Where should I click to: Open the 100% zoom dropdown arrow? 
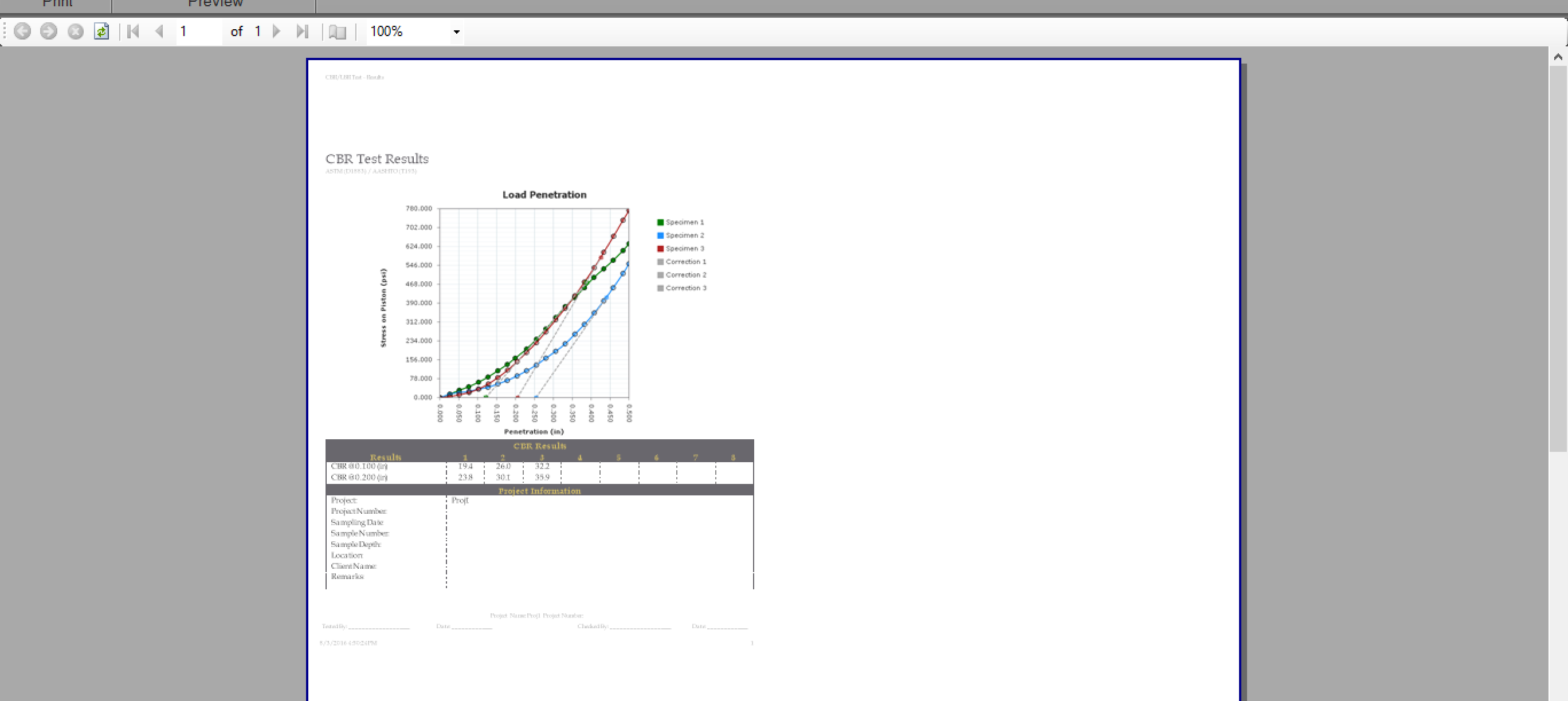pos(457,31)
